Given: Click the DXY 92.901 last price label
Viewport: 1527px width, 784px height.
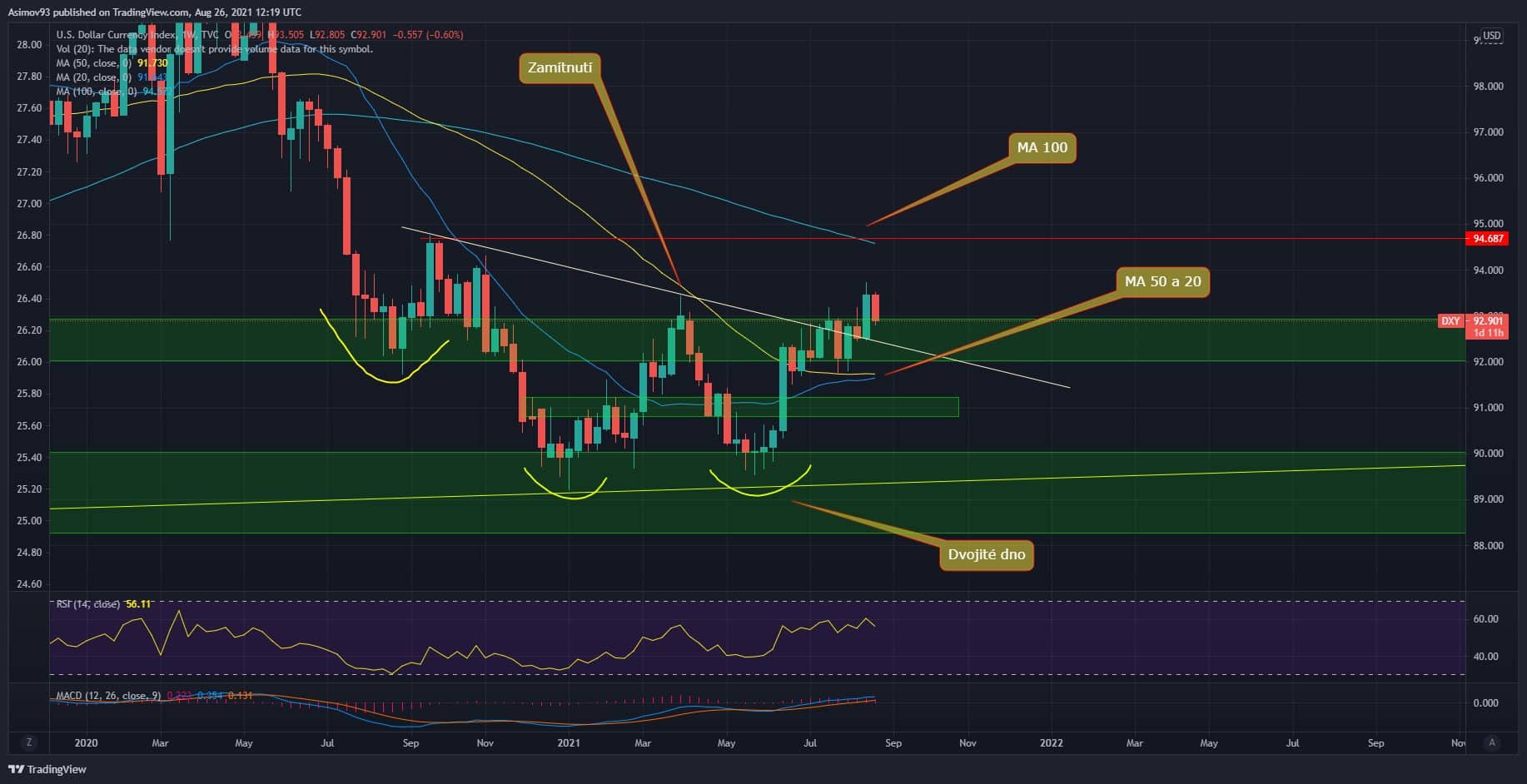Looking at the screenshot, I should coord(1475,326).
